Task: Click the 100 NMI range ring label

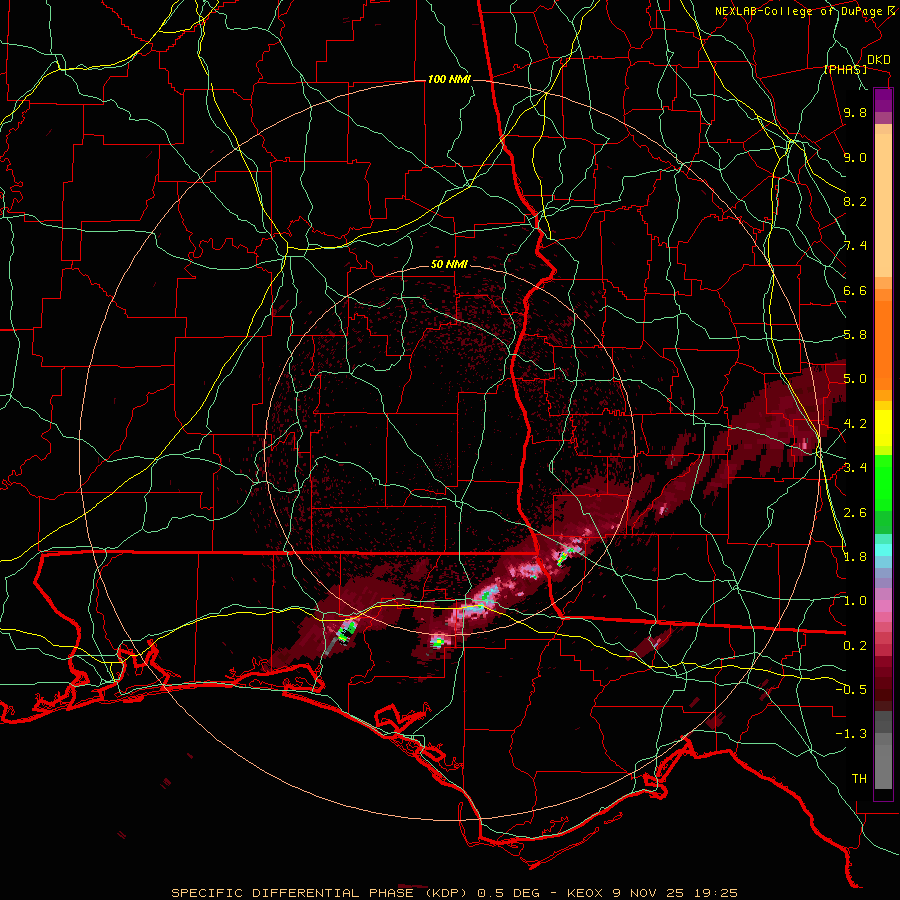Action: pos(449,79)
